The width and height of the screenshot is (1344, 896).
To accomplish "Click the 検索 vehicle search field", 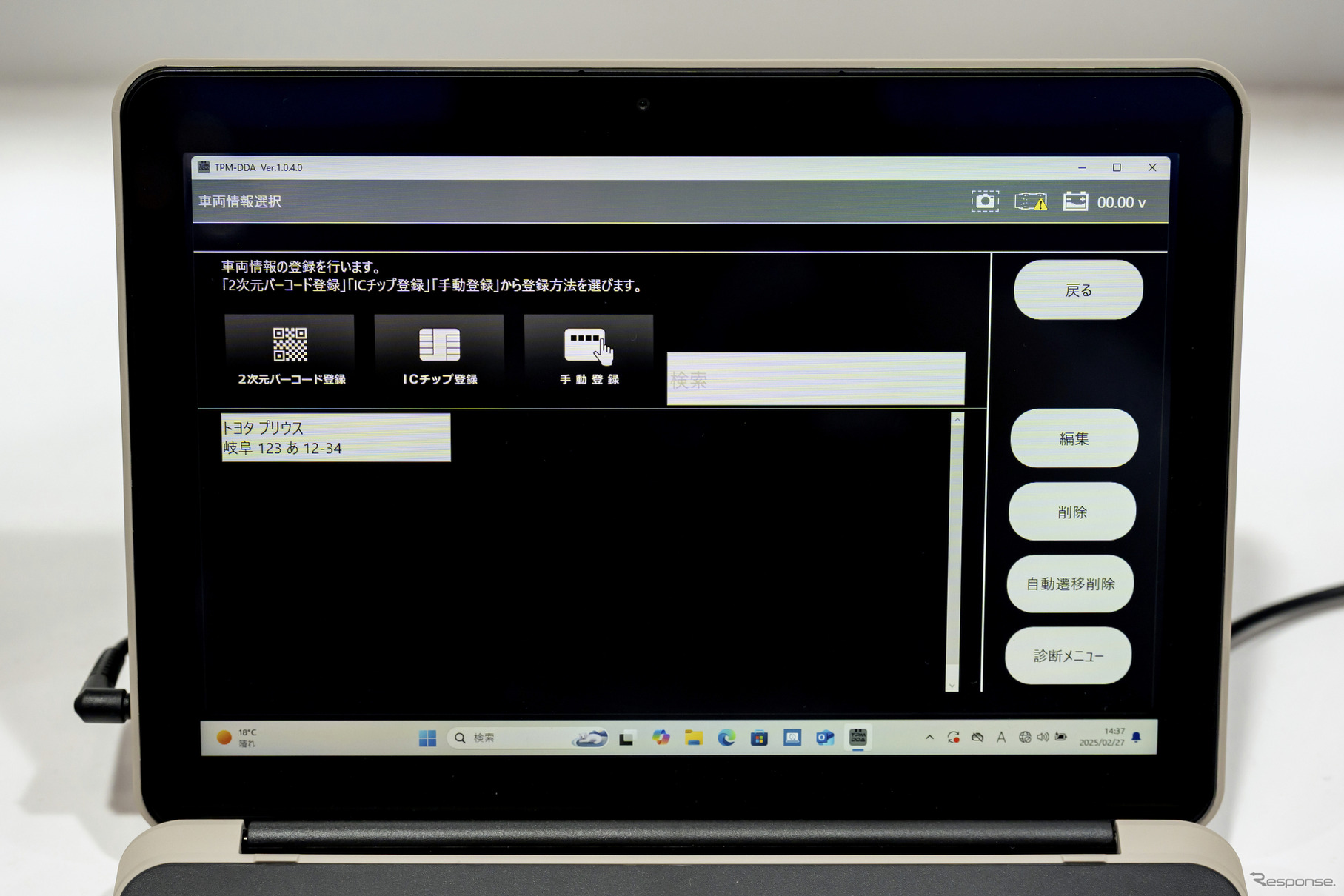I will tap(815, 379).
